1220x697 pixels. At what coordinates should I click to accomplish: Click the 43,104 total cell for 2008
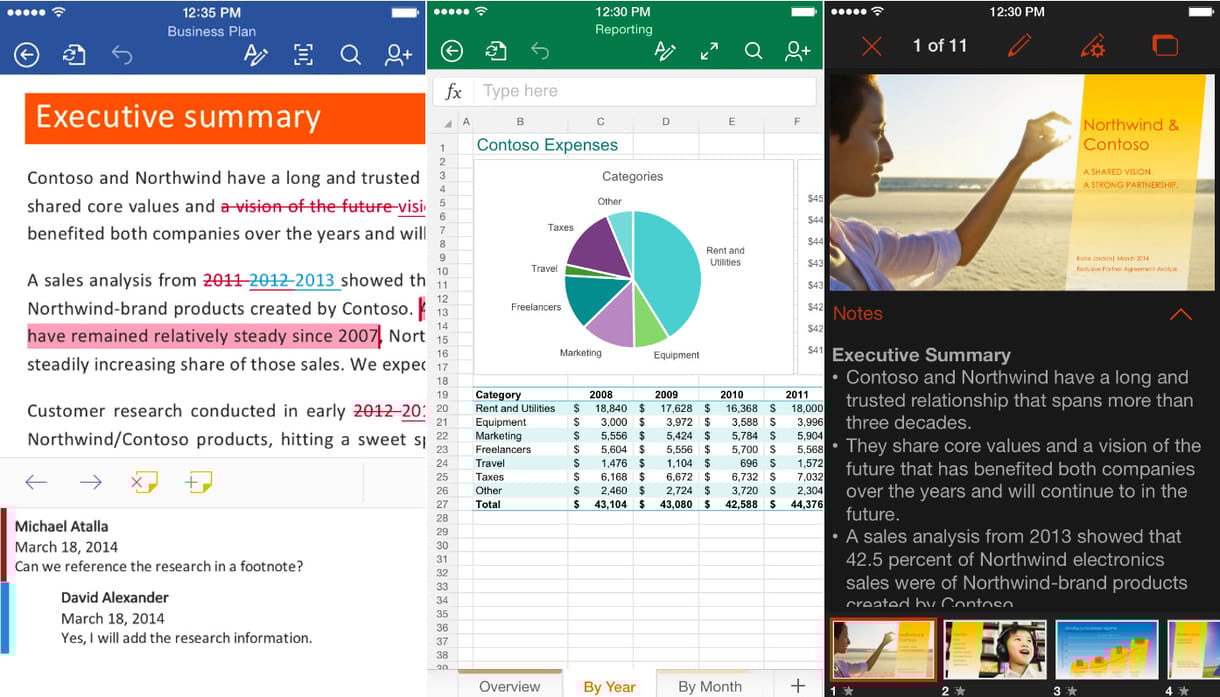[x=601, y=505]
